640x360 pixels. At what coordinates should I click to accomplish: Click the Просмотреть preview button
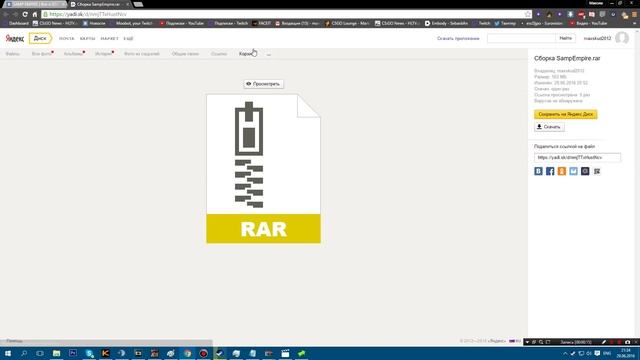pos(263,84)
